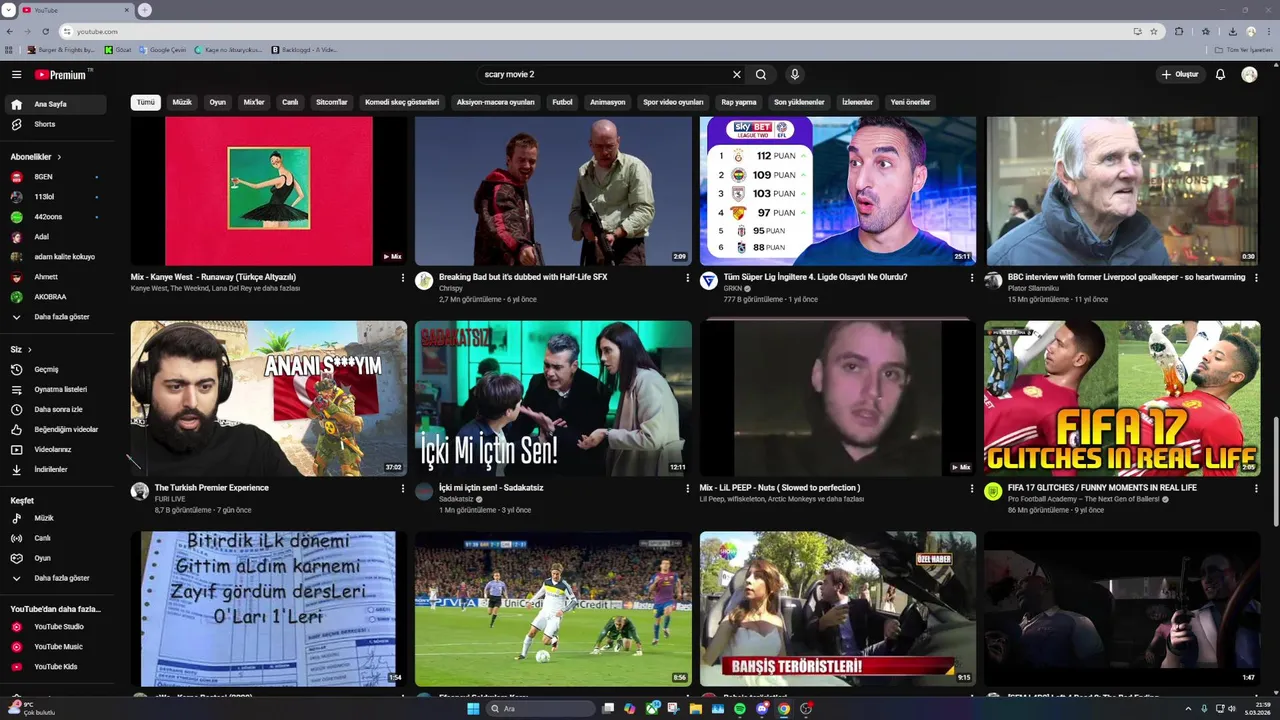This screenshot has height=720, width=1280.
Task: Expand the Abonelikler section chevron
Action: click(x=59, y=157)
